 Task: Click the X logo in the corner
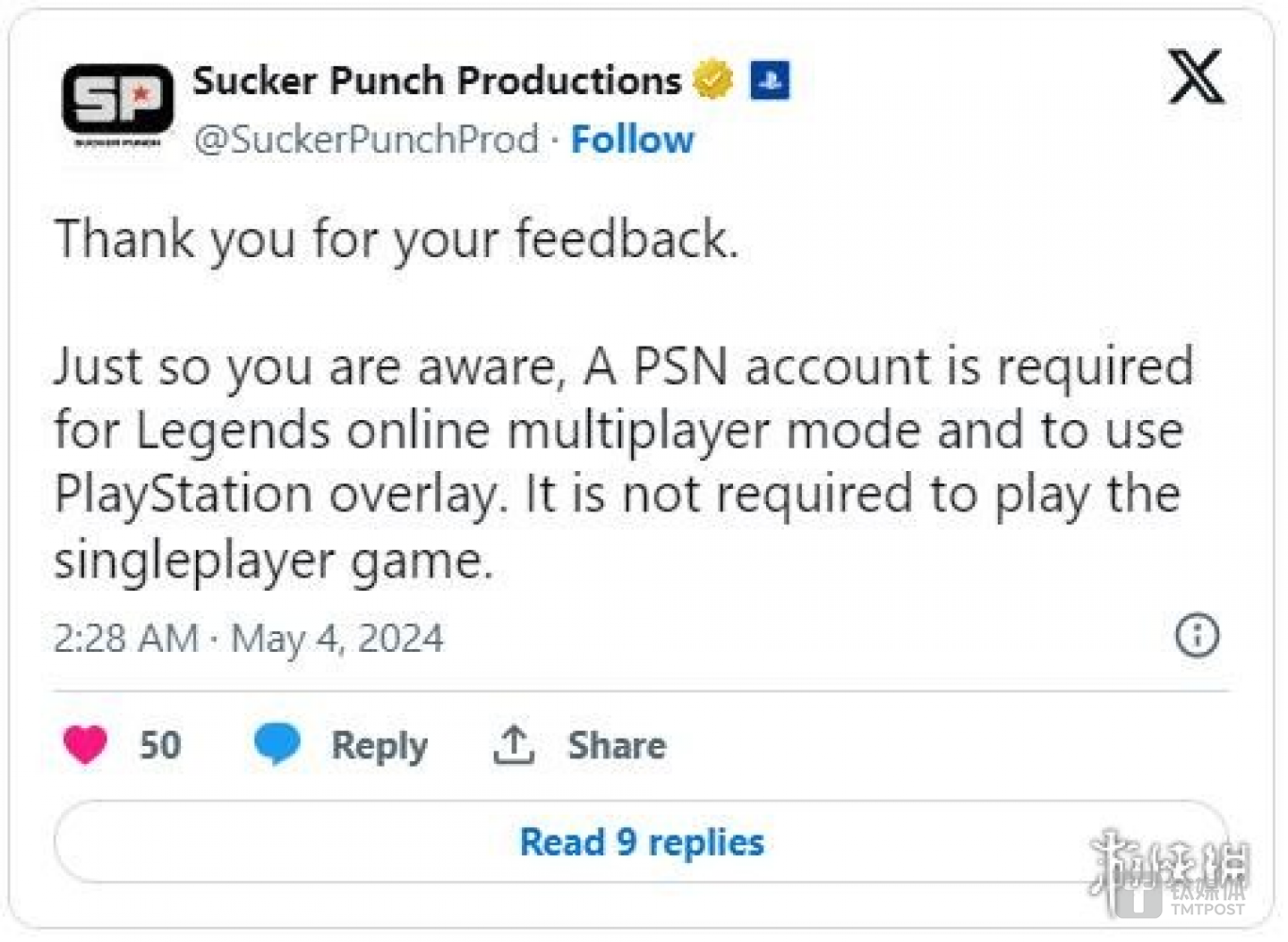[1195, 77]
